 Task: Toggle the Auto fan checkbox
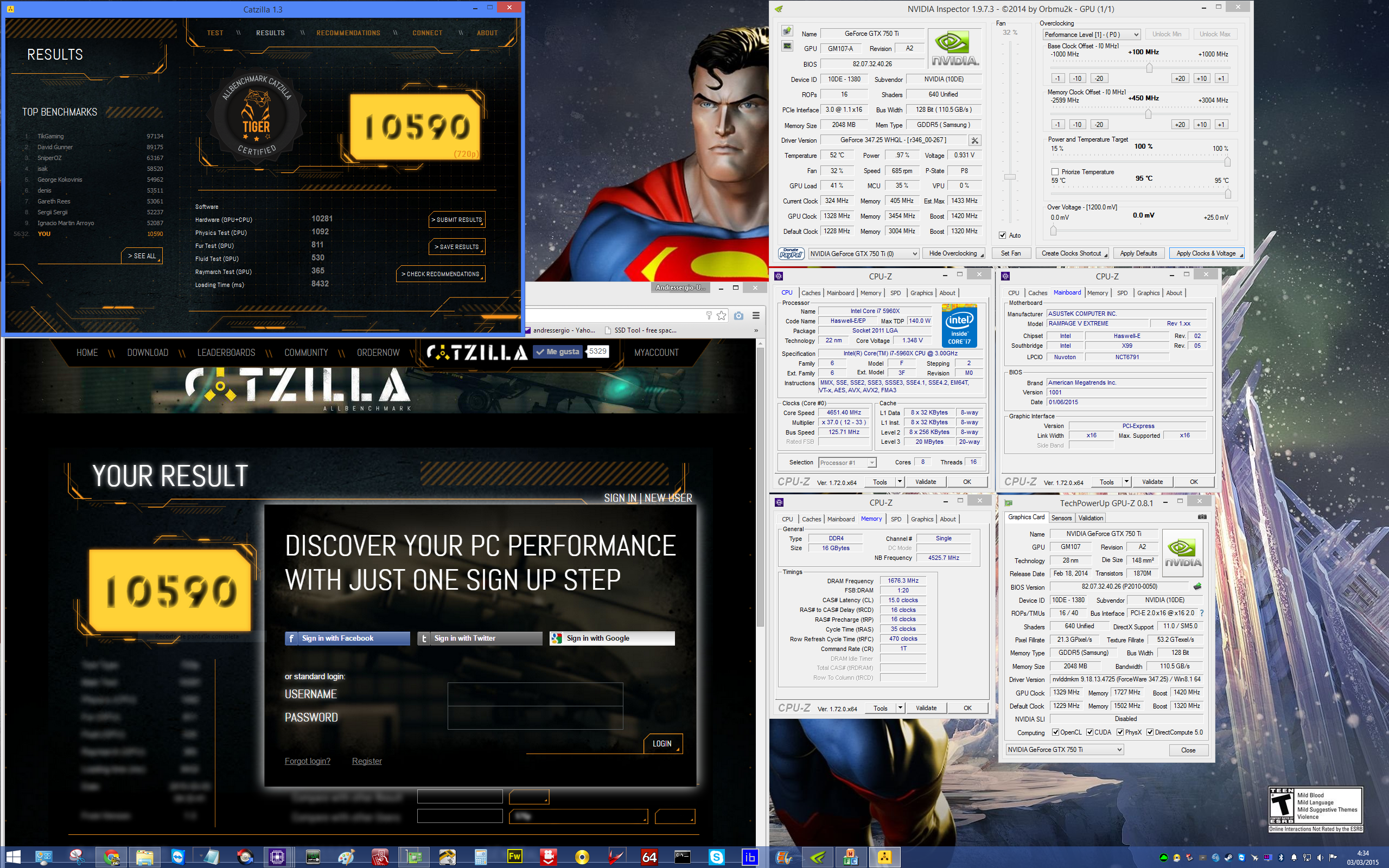click(x=1002, y=235)
